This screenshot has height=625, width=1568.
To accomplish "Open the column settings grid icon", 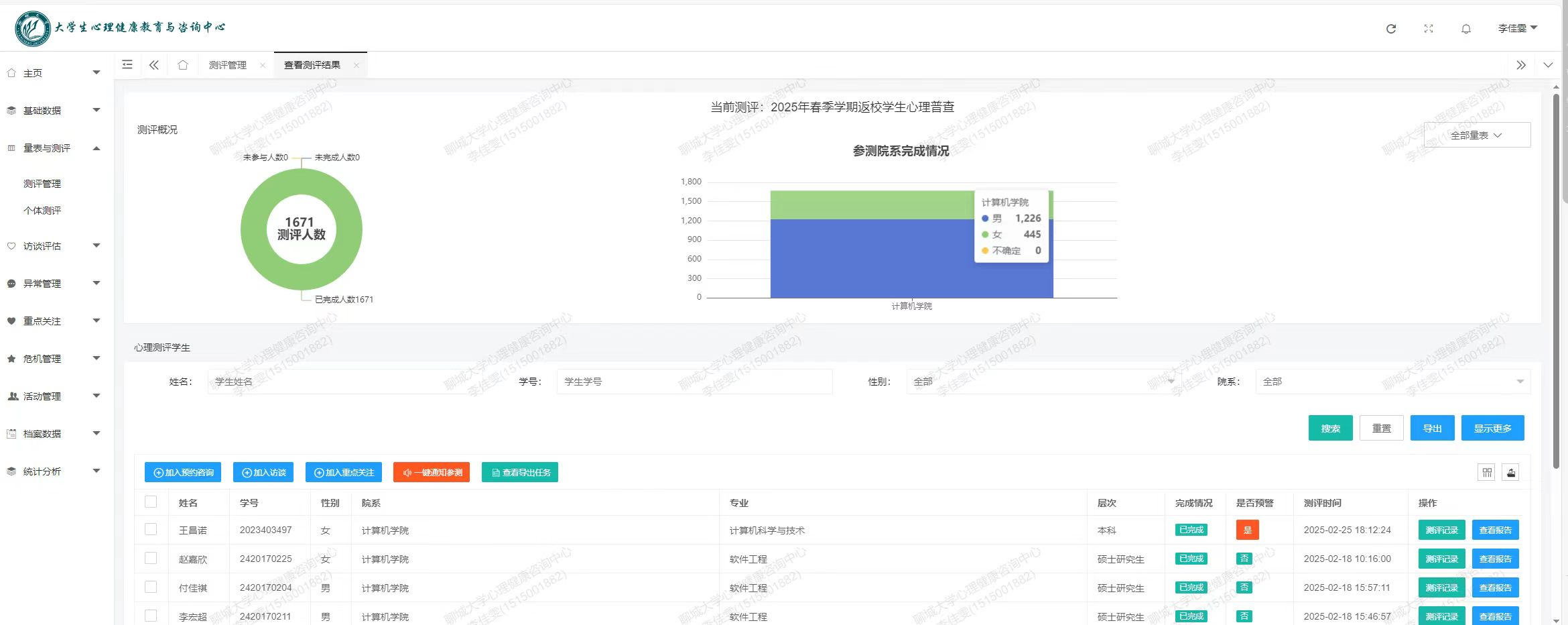I will click(1487, 473).
